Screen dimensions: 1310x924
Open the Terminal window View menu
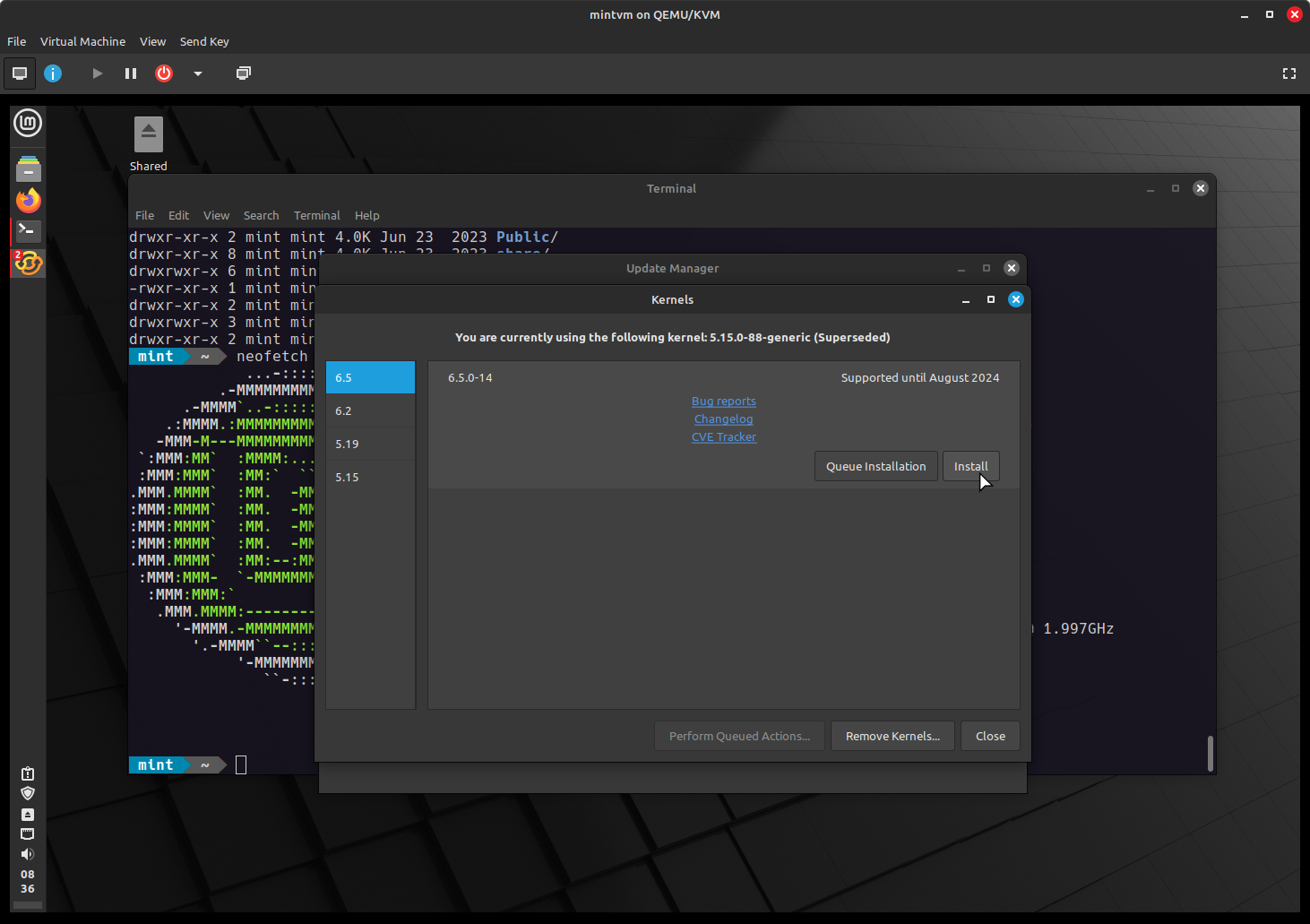click(216, 215)
